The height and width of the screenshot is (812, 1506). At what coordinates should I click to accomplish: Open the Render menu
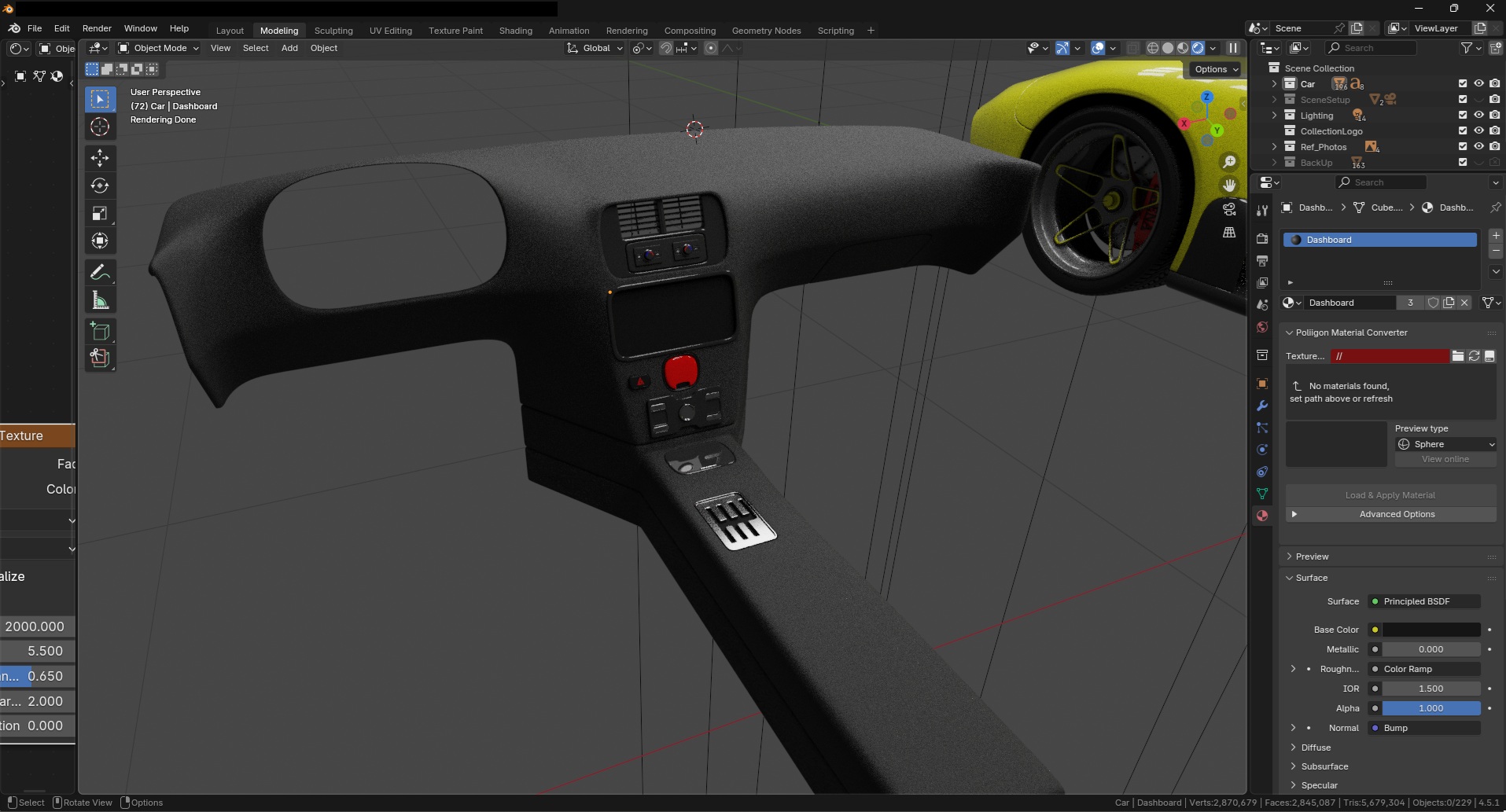(x=97, y=28)
